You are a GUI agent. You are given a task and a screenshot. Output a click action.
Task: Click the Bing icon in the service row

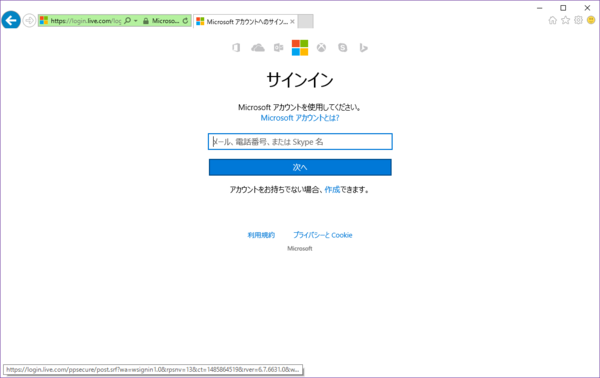(364, 48)
